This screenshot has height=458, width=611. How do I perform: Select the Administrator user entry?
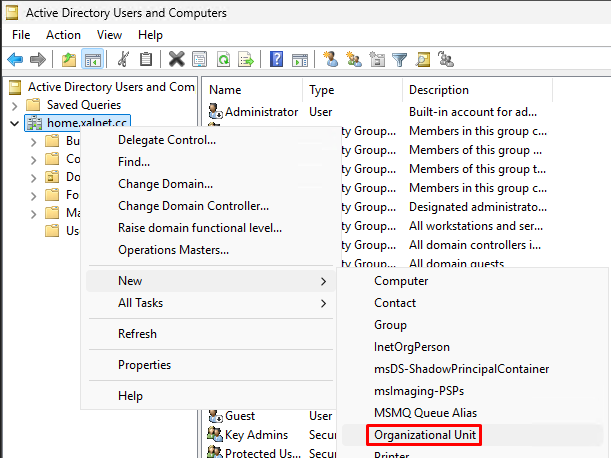tap(260, 112)
